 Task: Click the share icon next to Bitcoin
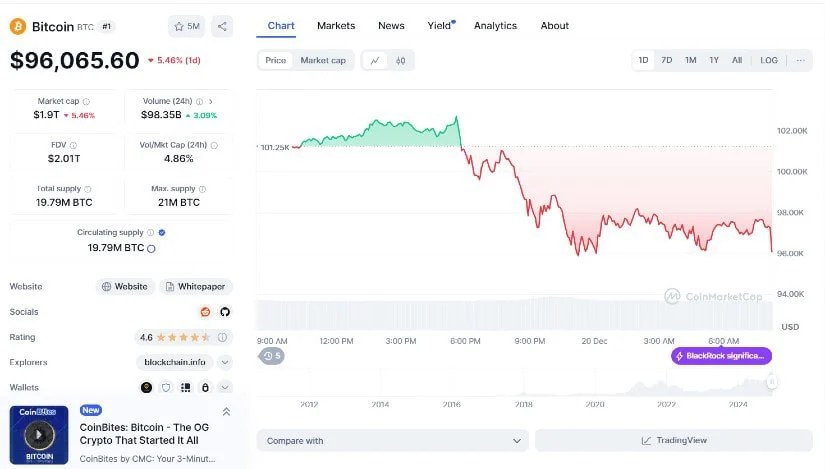pos(222,27)
